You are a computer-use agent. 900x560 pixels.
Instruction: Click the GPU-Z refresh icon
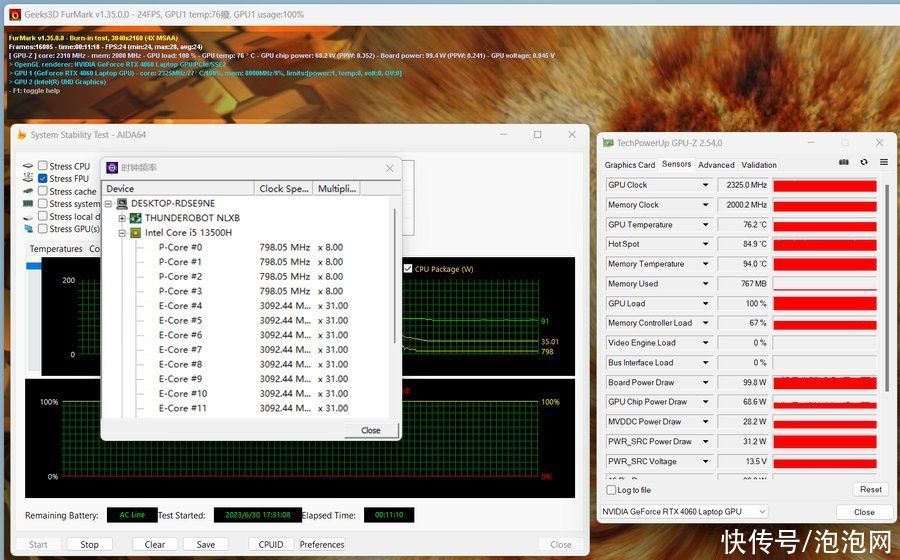click(864, 162)
